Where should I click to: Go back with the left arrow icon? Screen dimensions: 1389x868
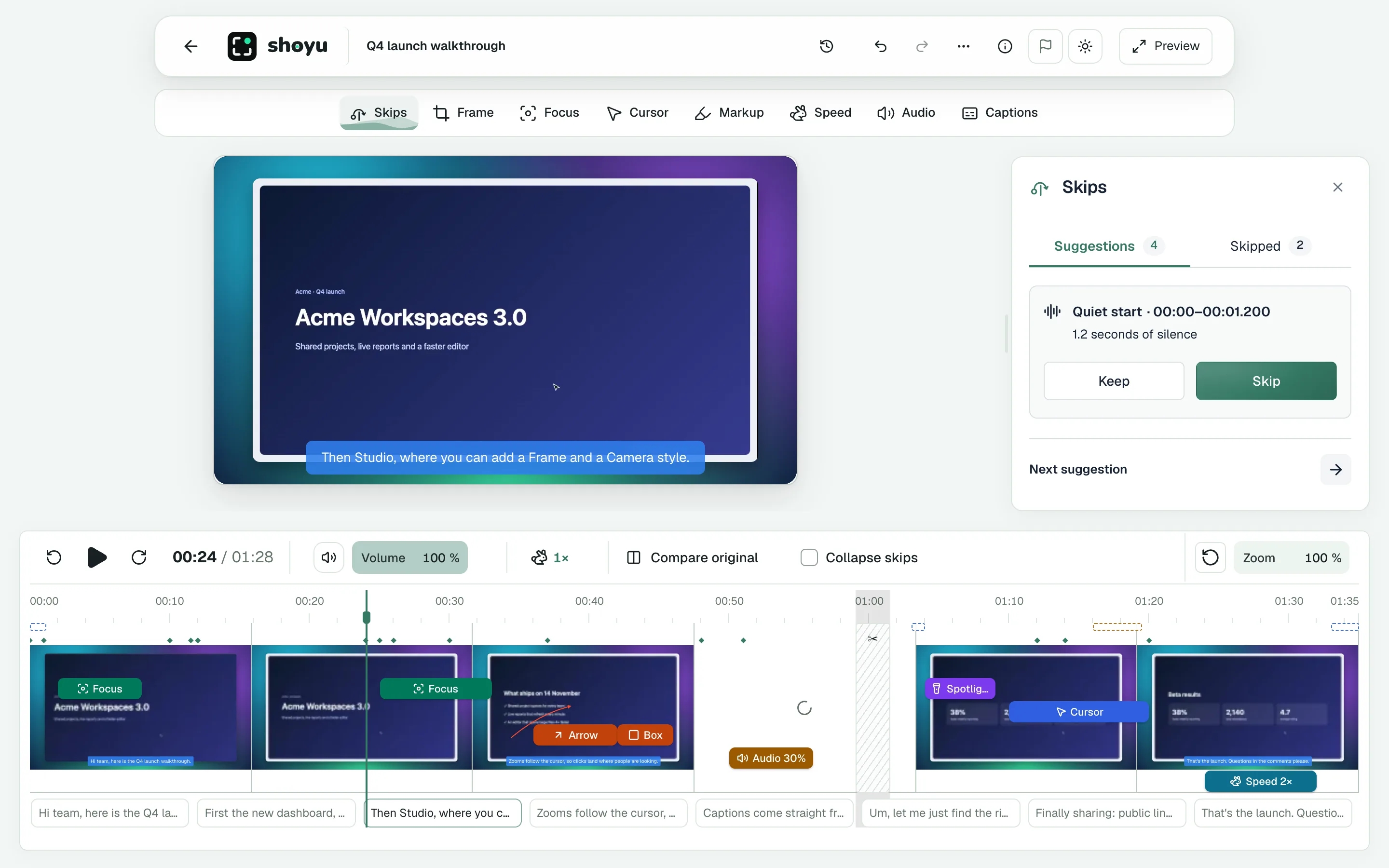[x=191, y=46]
